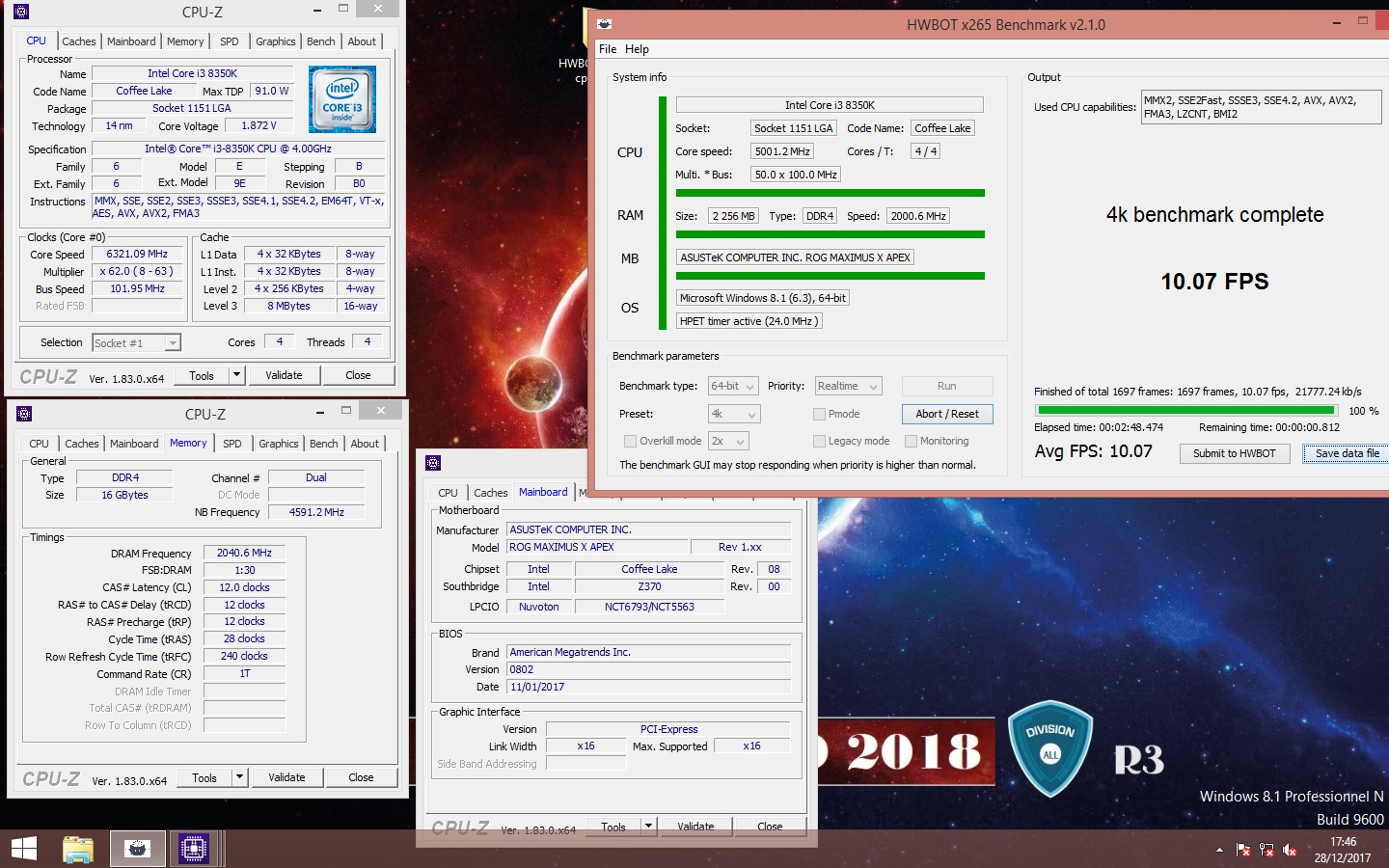Click the Core Speed 6321.09 MHz field
Viewport: 1389px width, 868px height.
point(137,255)
